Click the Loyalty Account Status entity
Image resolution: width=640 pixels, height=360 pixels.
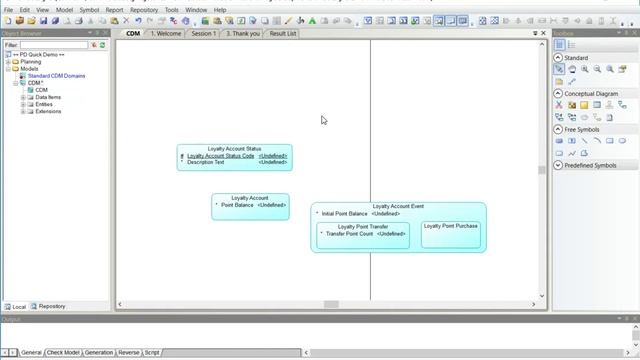[235, 158]
